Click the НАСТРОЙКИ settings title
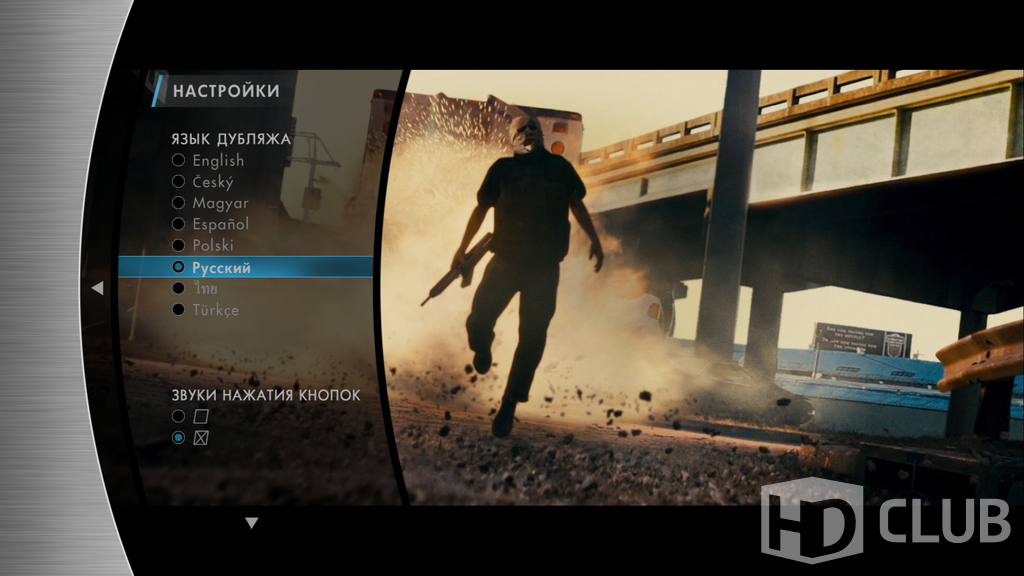 (x=226, y=91)
